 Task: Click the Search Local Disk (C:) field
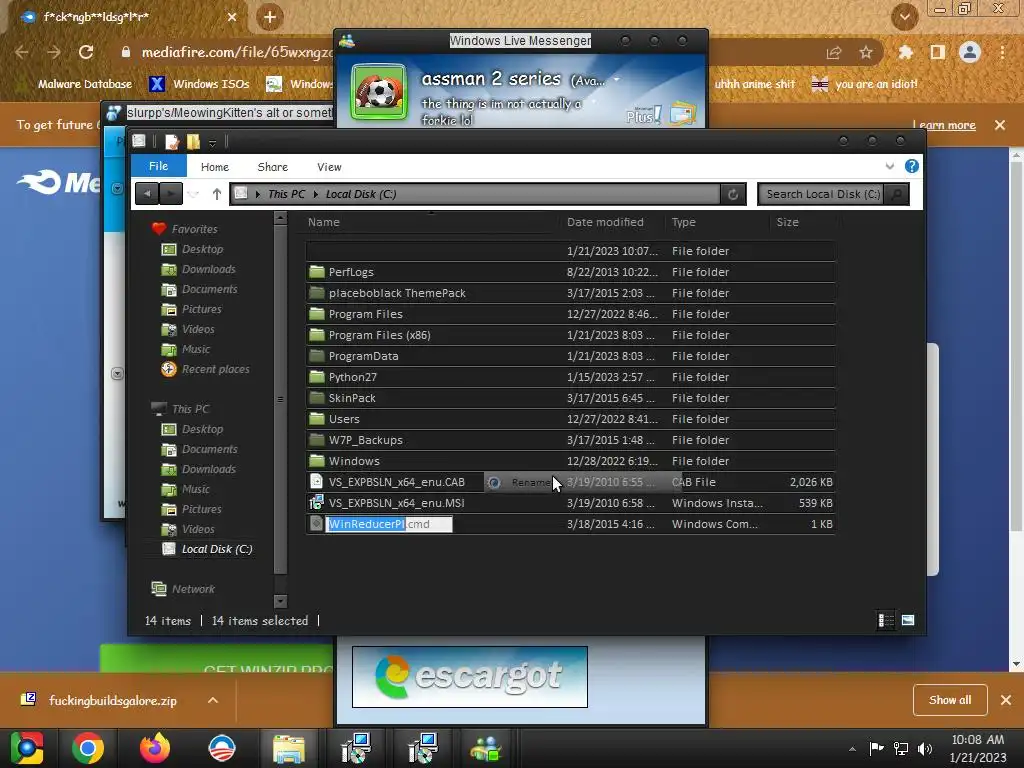point(822,194)
